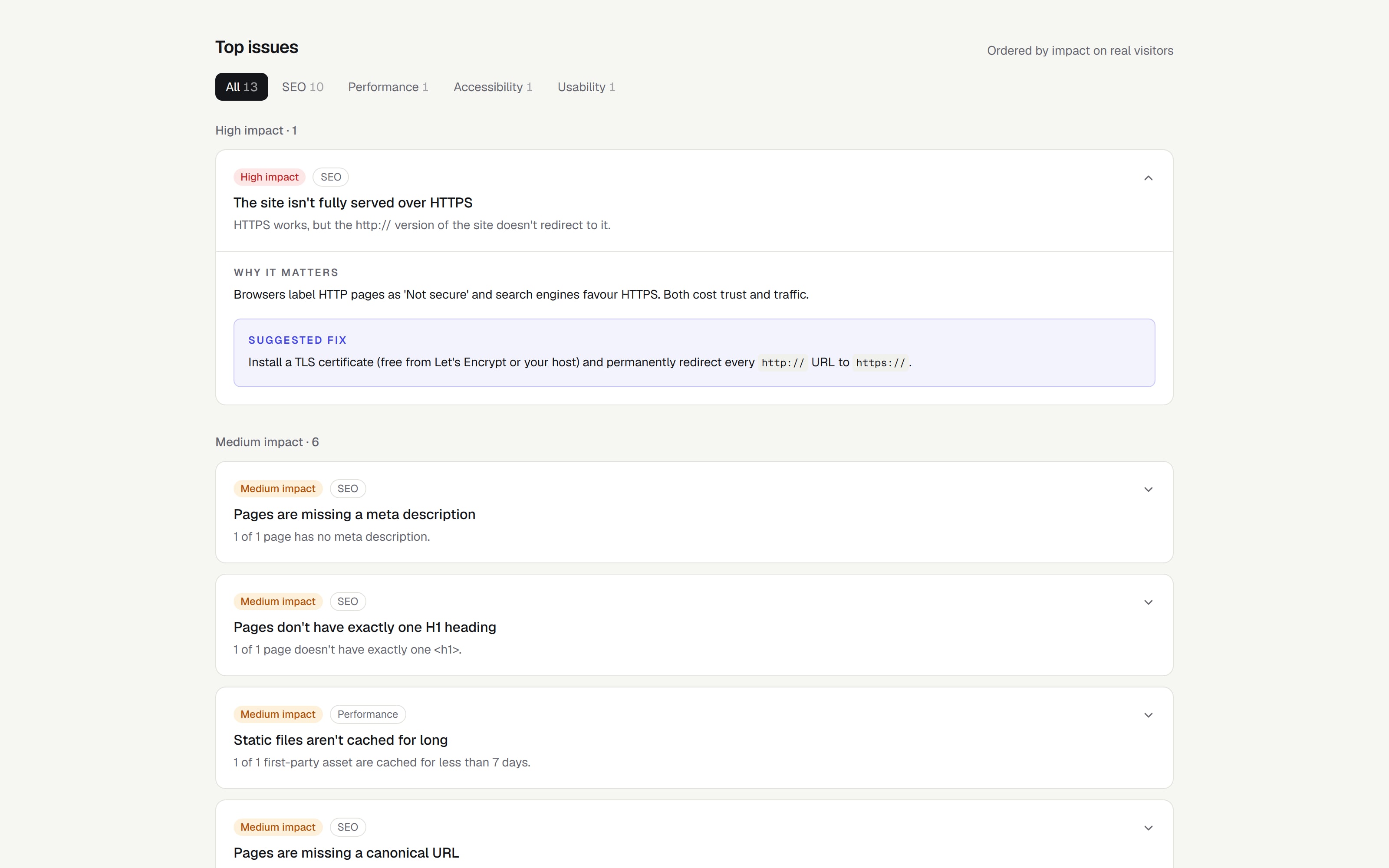Expand the H1 heading issue chevron
This screenshot has height=868, width=1389.
click(1148, 602)
